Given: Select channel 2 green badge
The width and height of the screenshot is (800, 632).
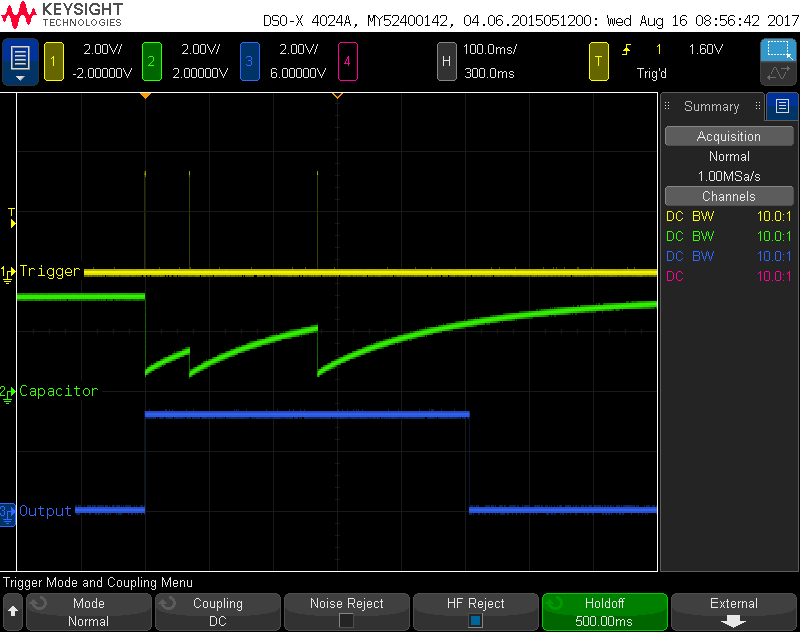Looking at the screenshot, I should (152, 61).
